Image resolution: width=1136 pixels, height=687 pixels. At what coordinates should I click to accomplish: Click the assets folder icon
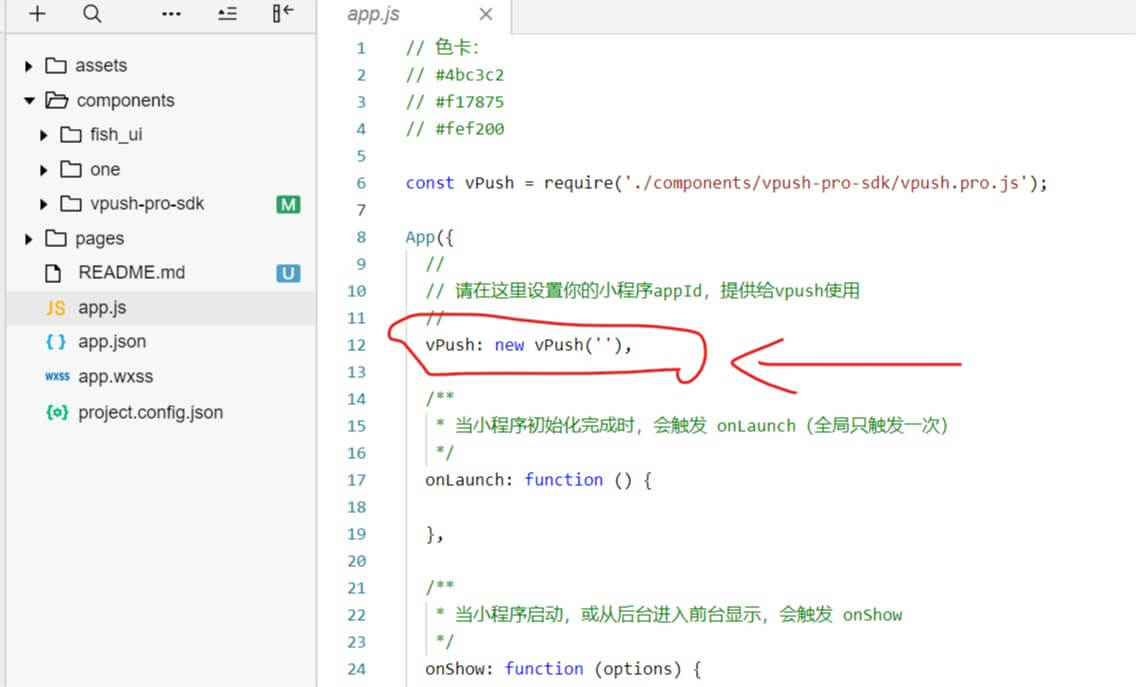(x=56, y=65)
